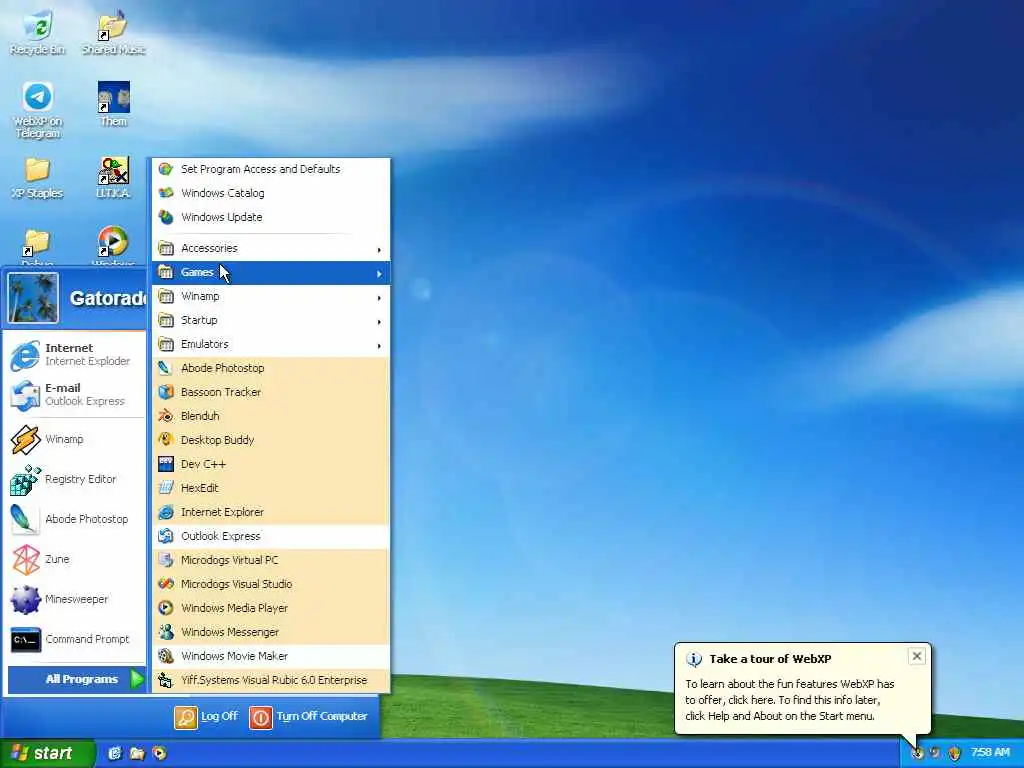This screenshot has width=1024, height=768.
Task: Open the U.T.K.A. desktop shortcut
Action: (113, 178)
